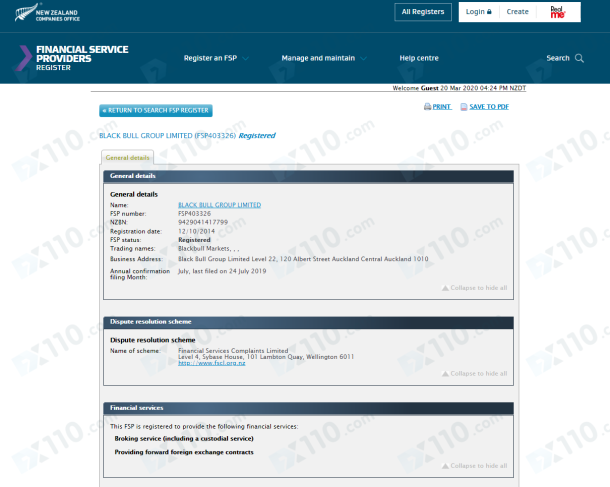This screenshot has height=487, width=610.
Task: Expand the Register an FSP menu
Action: [216, 58]
